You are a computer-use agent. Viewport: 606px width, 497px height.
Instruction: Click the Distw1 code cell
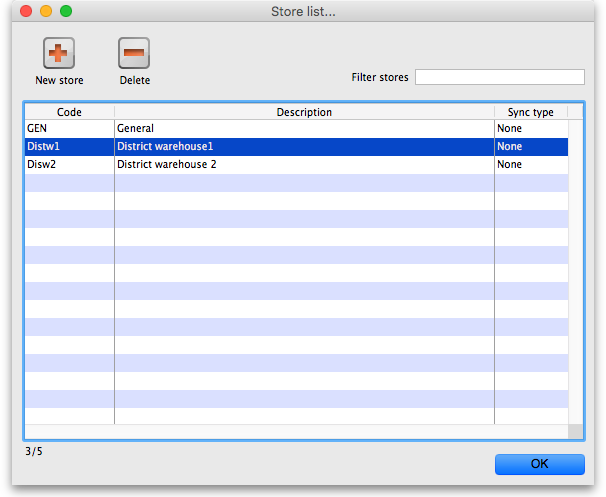coord(44,146)
